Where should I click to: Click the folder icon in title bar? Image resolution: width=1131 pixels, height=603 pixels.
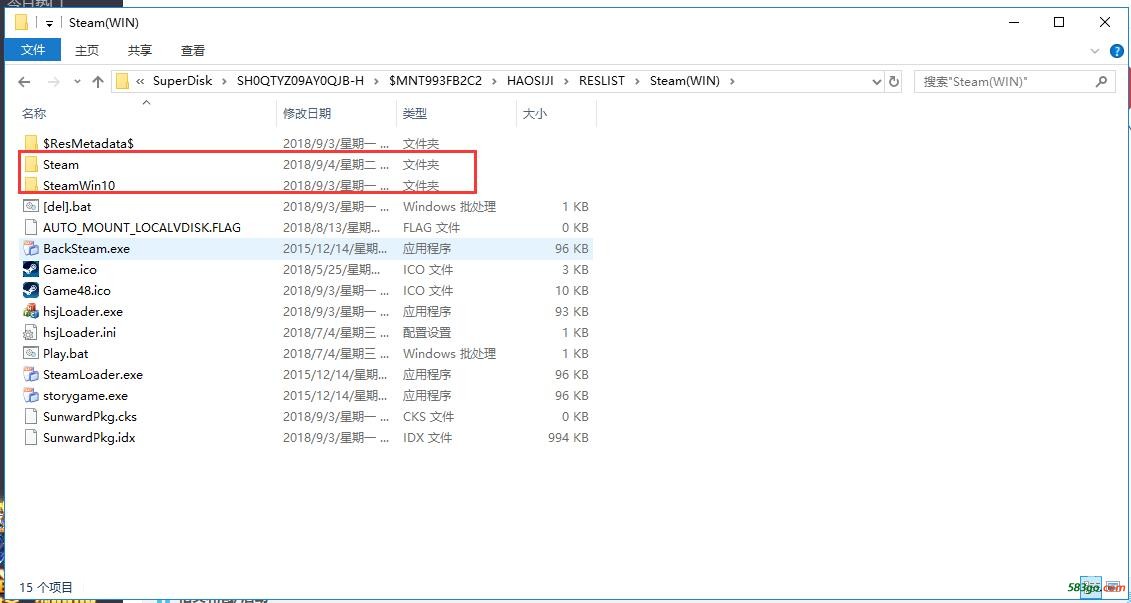tap(21, 22)
